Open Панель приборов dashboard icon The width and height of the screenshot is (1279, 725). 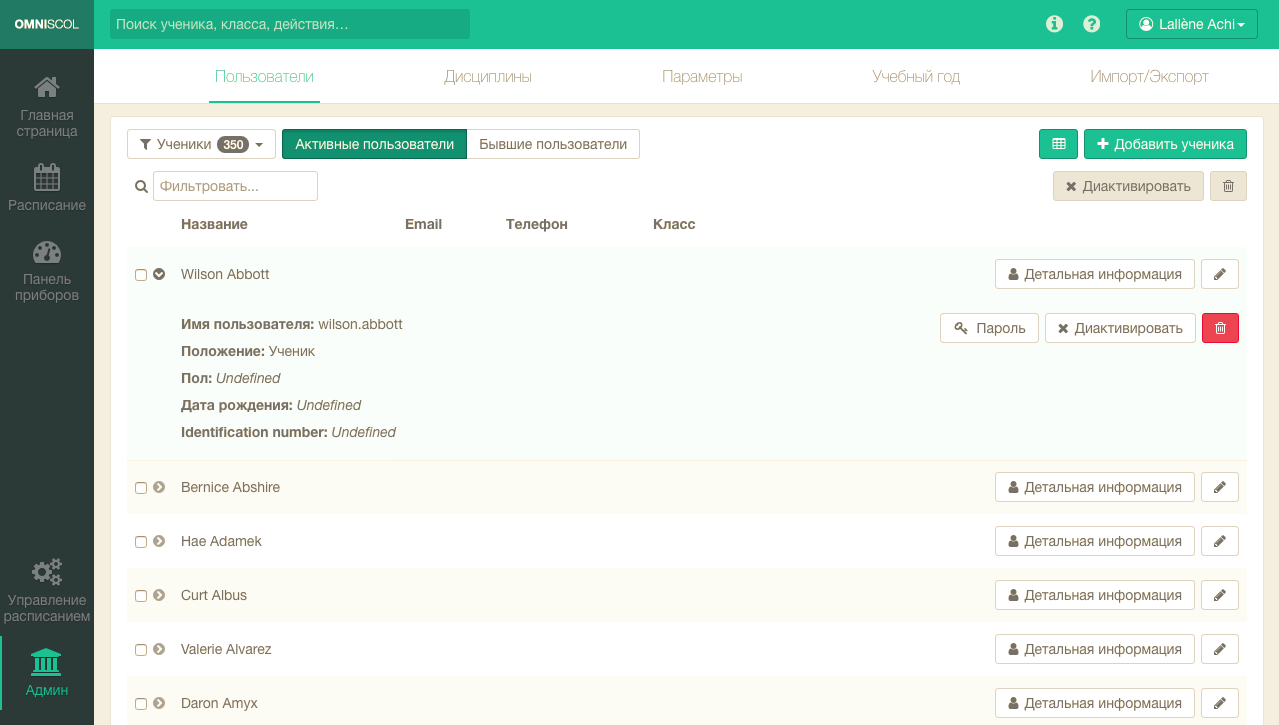click(47, 252)
